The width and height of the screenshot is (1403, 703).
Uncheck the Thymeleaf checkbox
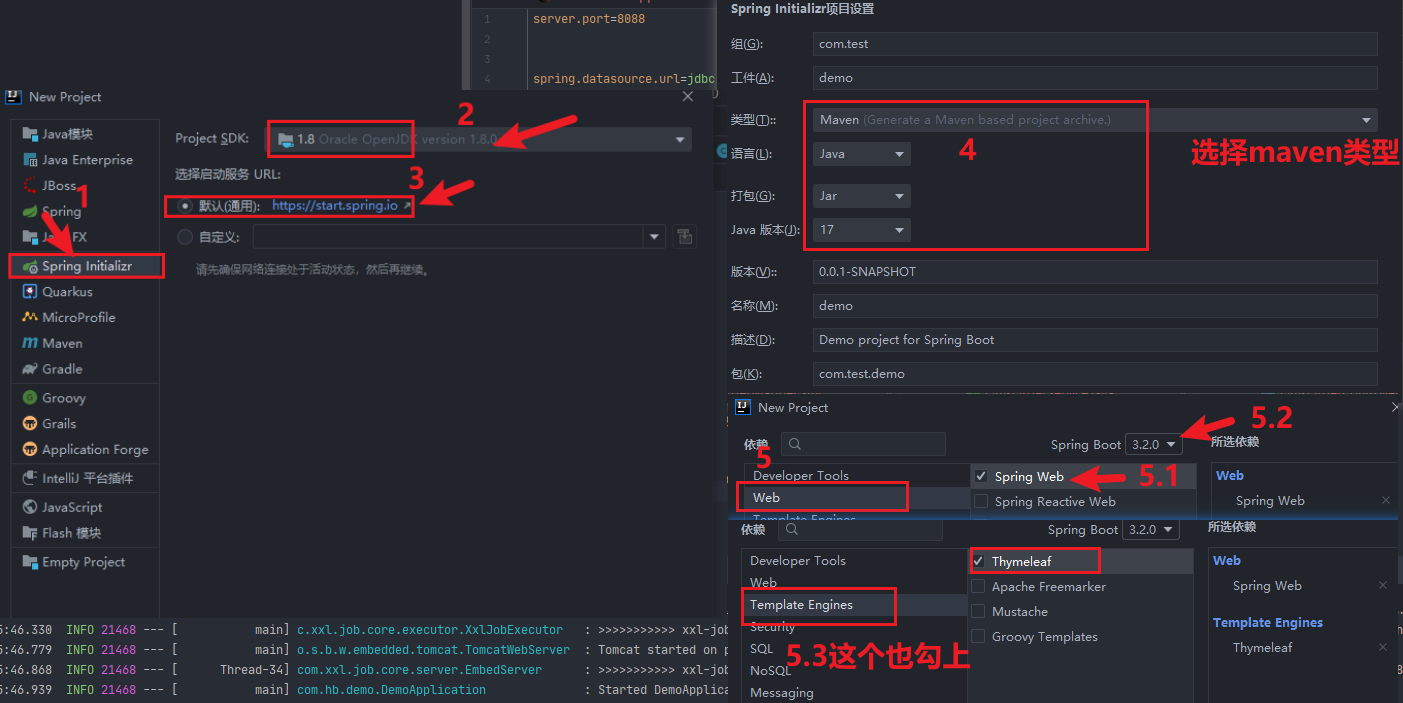click(x=979, y=562)
